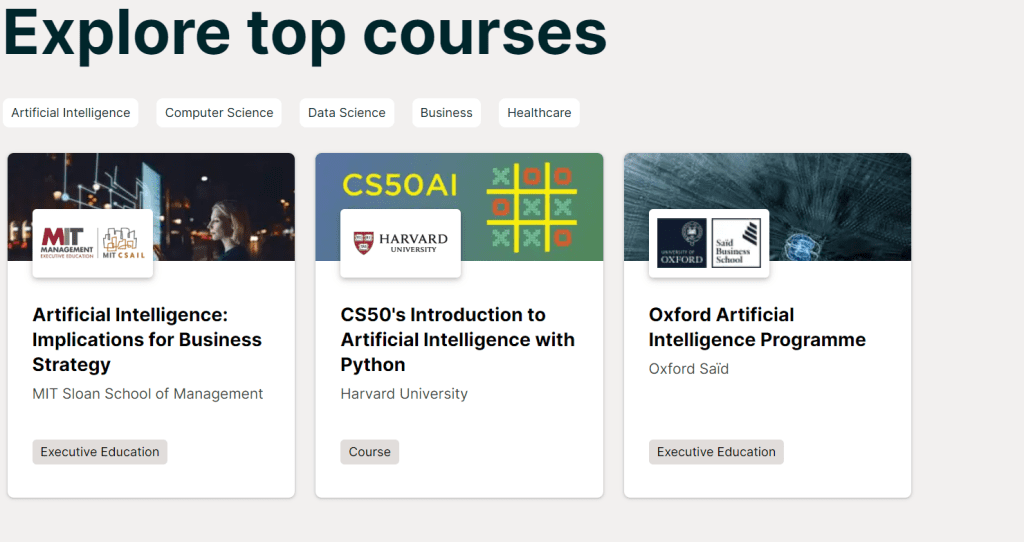Click the Harvard University provider name text

(x=404, y=394)
